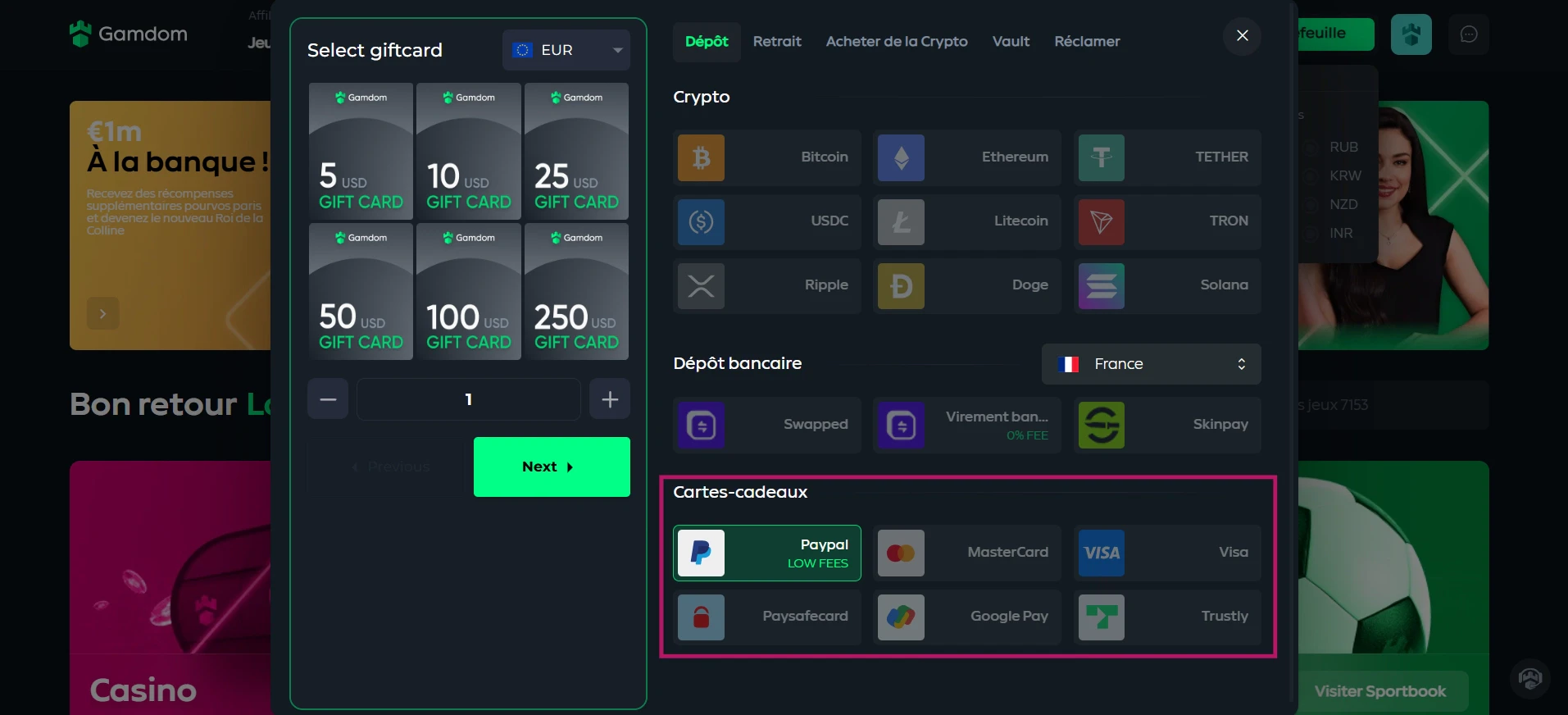Pick the TETHER crypto option
Screen dimensions: 1568x715
[1167, 157]
